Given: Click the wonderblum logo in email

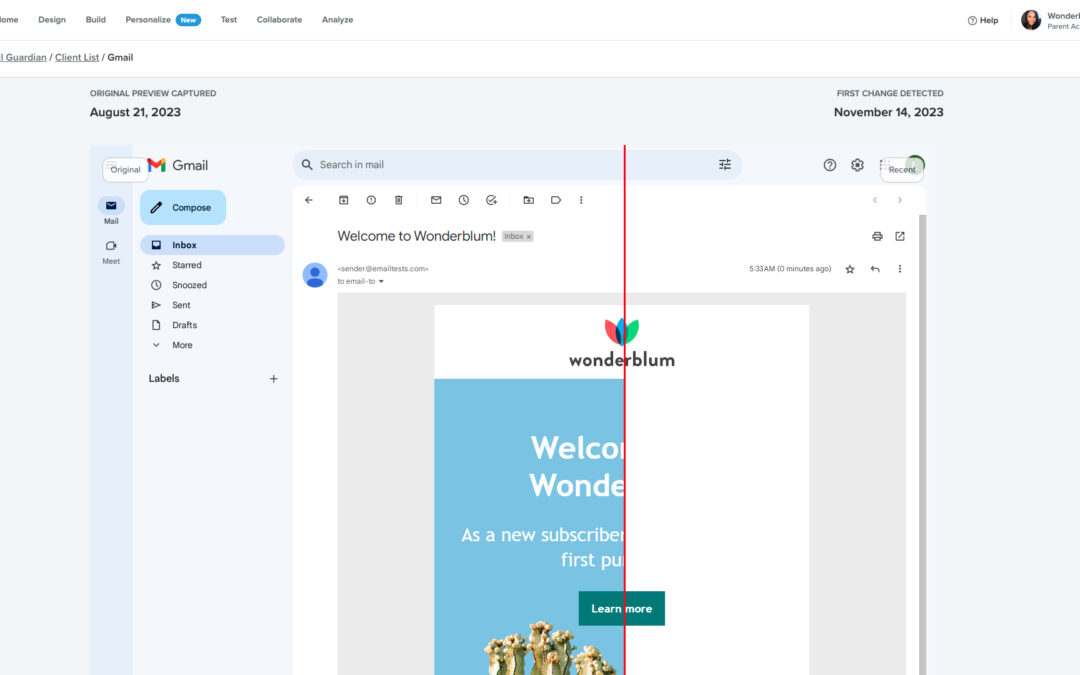Looking at the screenshot, I should point(621,342).
